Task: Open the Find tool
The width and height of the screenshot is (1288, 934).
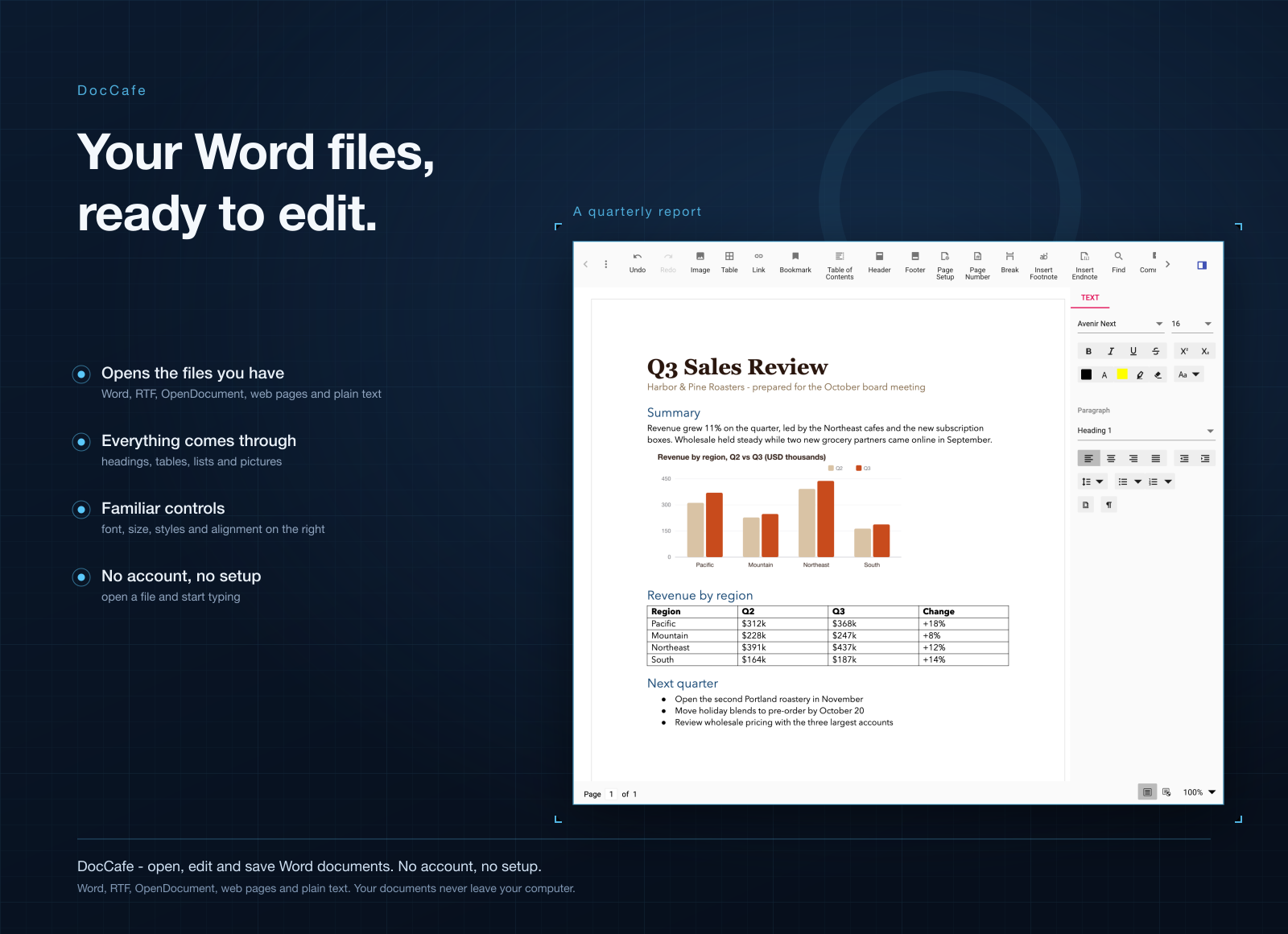Action: click(x=1119, y=262)
